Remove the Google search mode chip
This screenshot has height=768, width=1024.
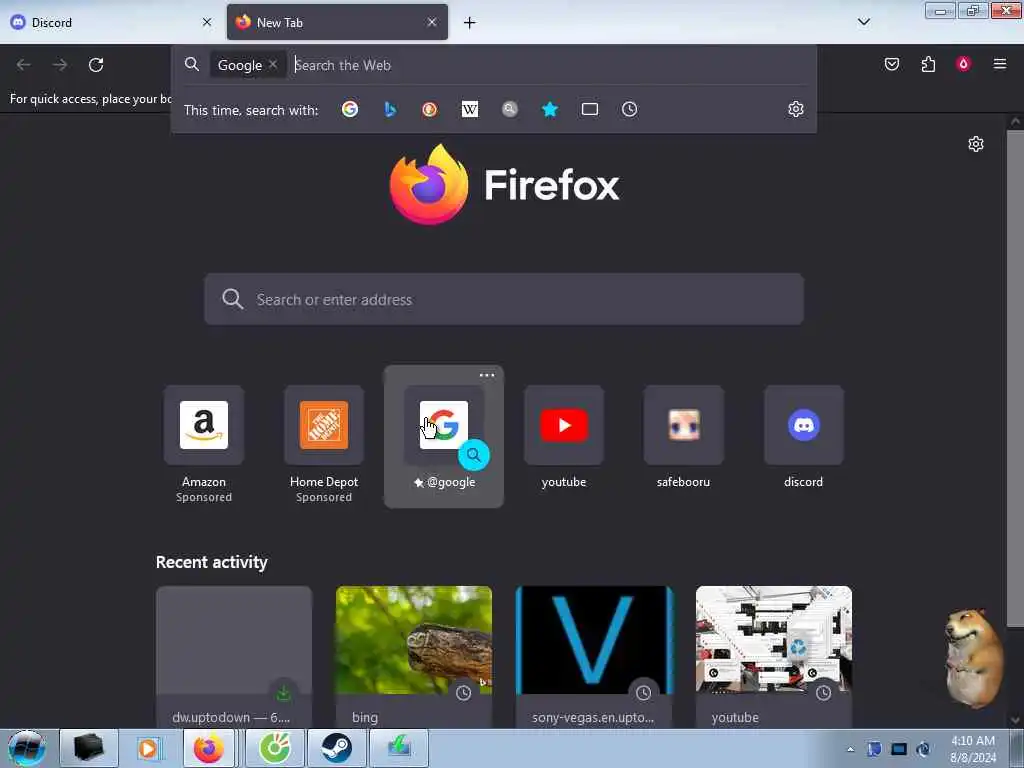point(273,64)
